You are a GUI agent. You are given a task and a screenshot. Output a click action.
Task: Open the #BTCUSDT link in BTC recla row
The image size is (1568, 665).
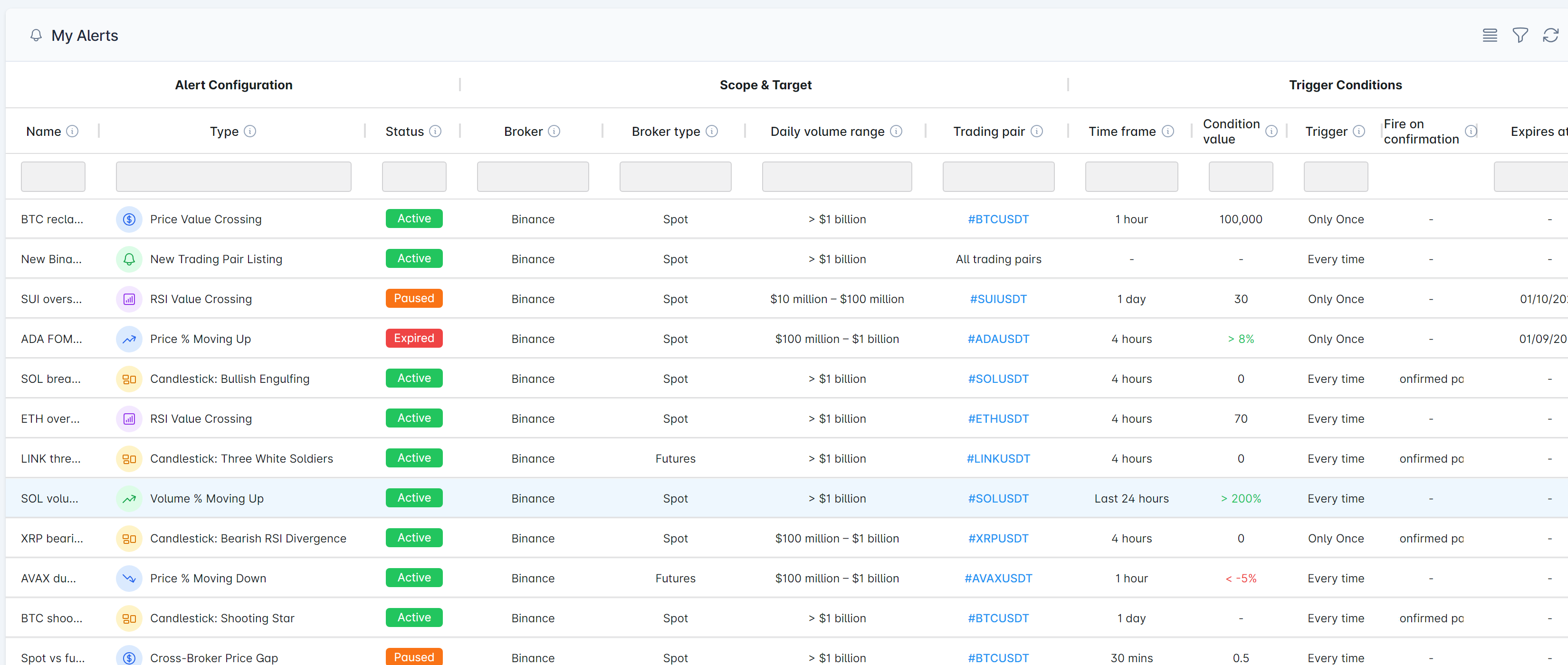[x=998, y=219]
